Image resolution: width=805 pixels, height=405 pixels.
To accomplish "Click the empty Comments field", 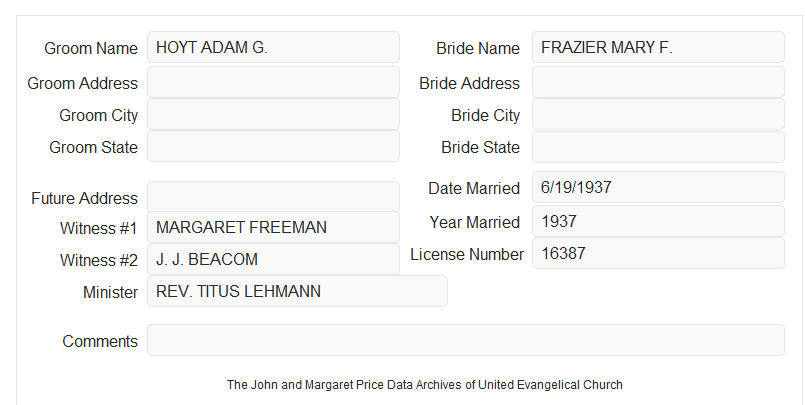I will tap(466, 340).
